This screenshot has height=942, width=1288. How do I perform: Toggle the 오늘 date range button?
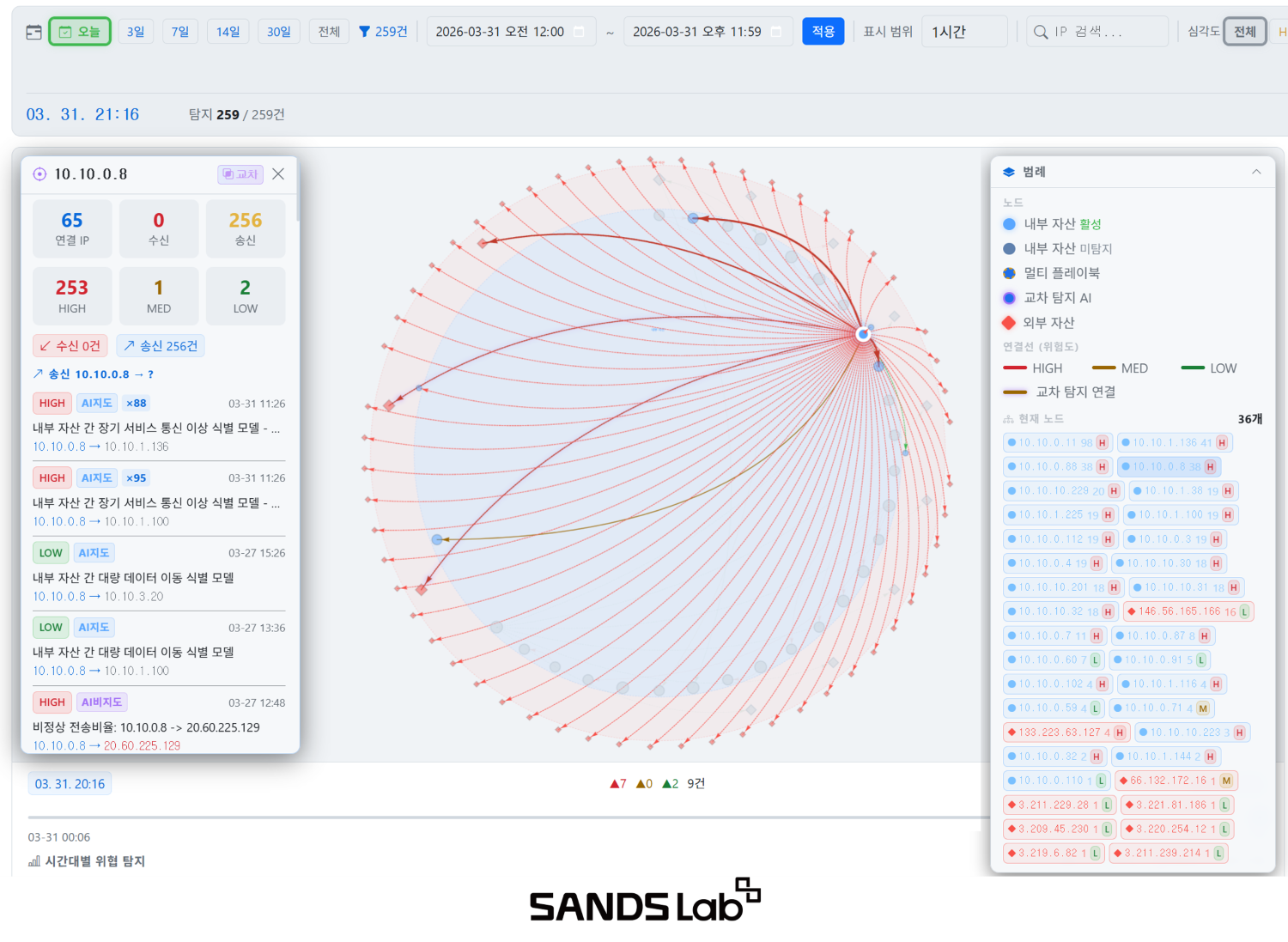coord(80,32)
